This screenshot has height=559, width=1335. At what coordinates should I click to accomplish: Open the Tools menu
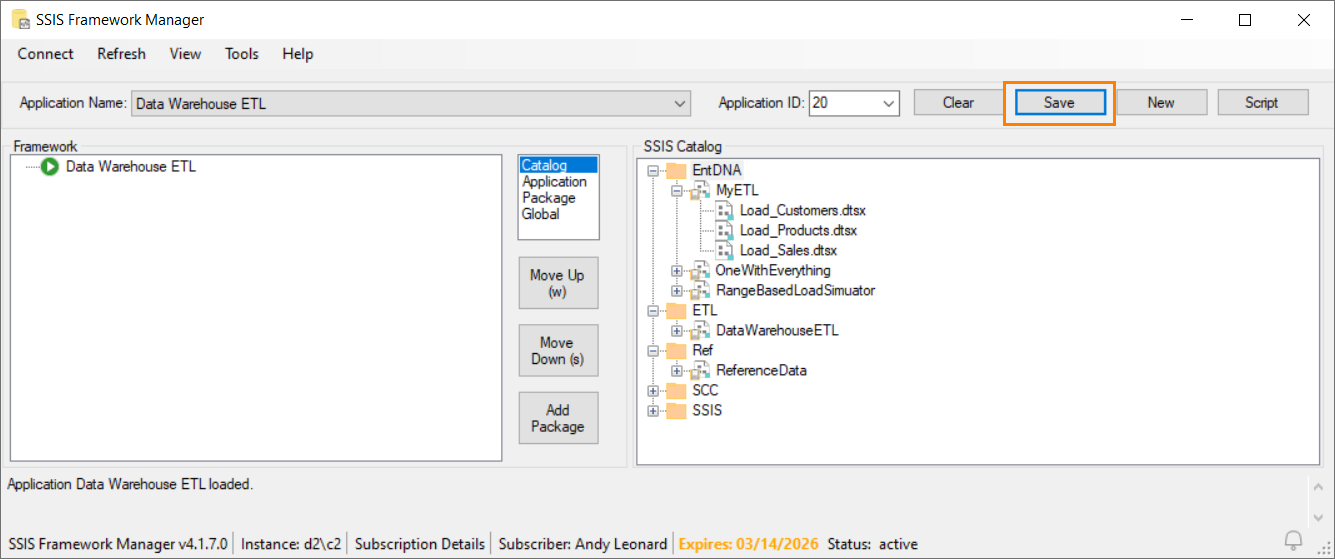241,54
